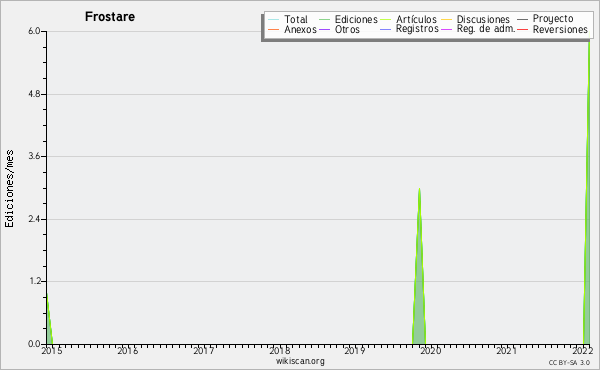Click the Registros legend entry
This screenshot has width=600, height=370.
tap(409, 29)
